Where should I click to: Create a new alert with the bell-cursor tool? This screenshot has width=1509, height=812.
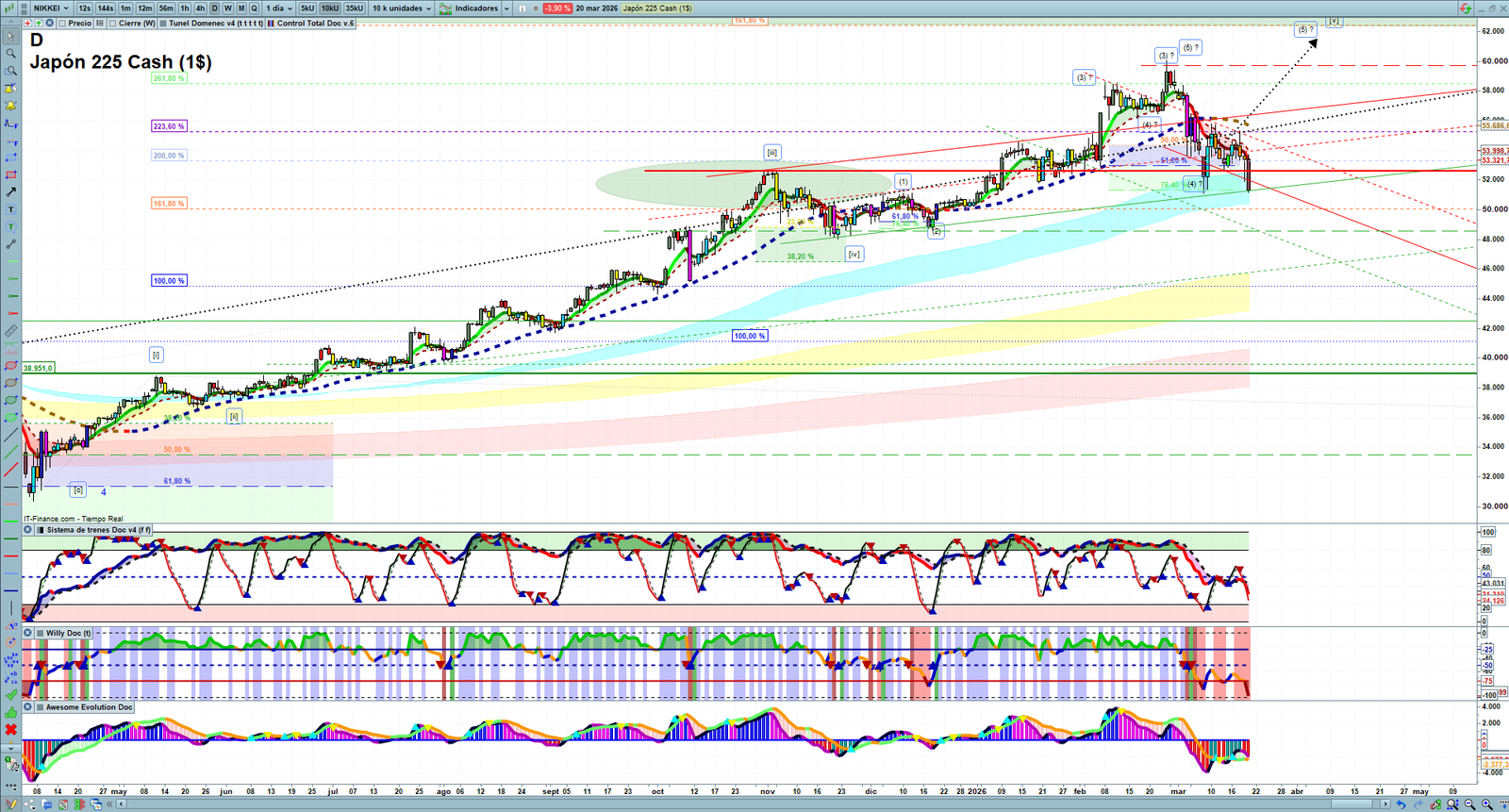pos(10,89)
